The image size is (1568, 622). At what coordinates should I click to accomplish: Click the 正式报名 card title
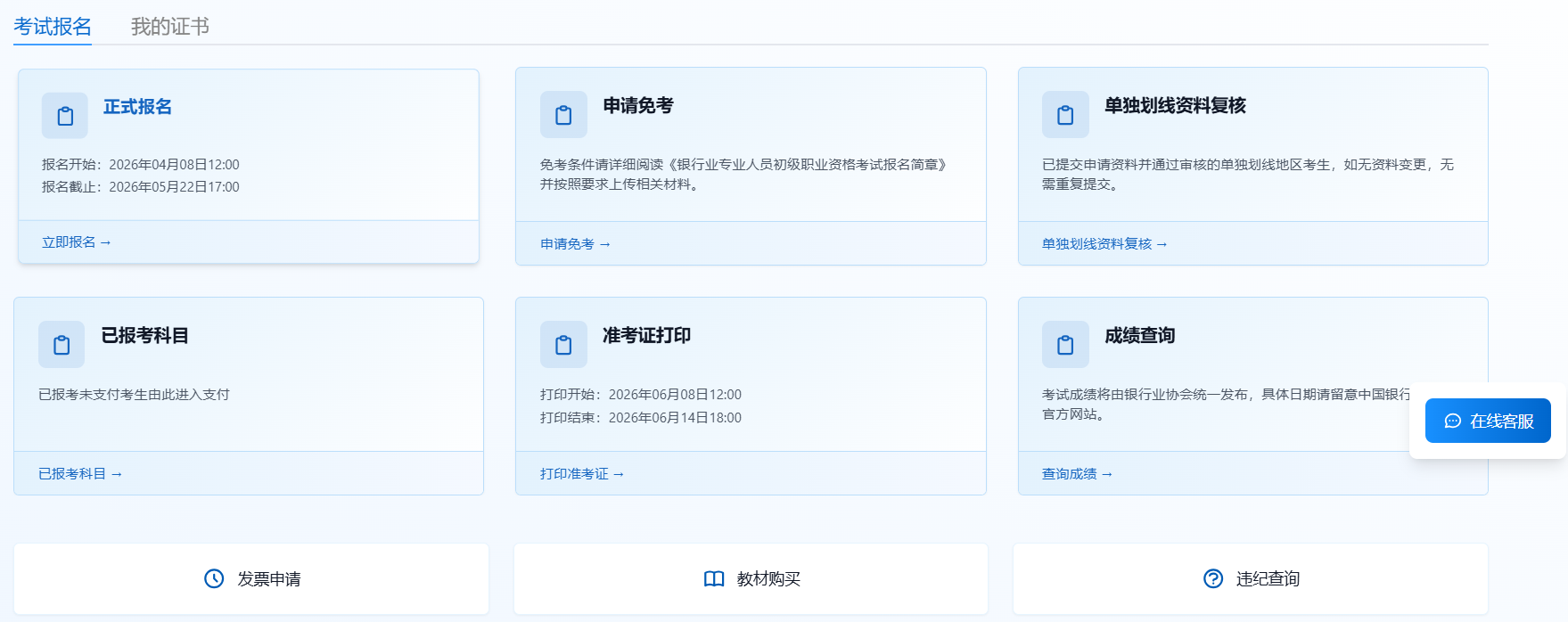tap(137, 107)
